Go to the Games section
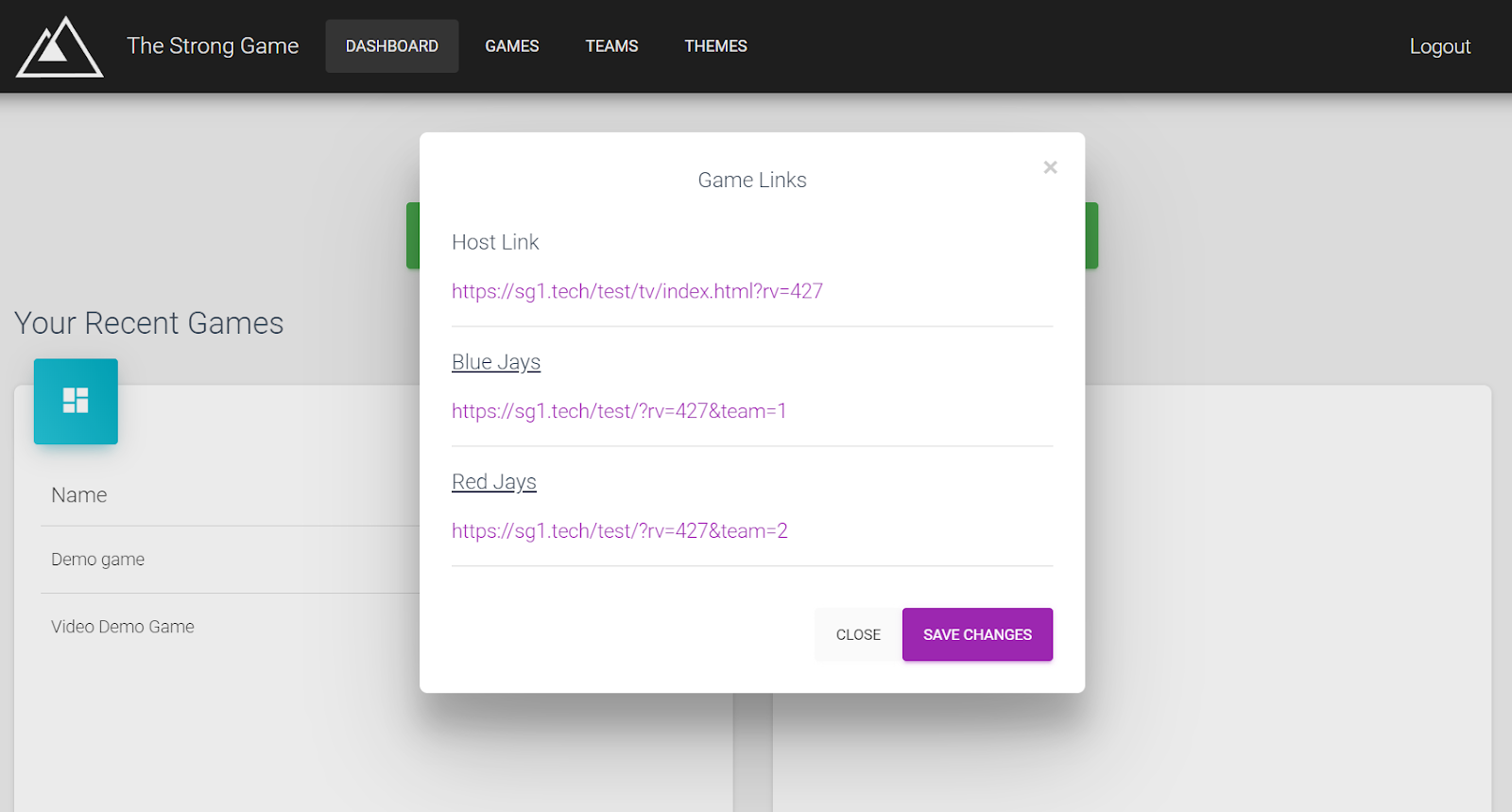The image size is (1512, 812). pos(511,46)
